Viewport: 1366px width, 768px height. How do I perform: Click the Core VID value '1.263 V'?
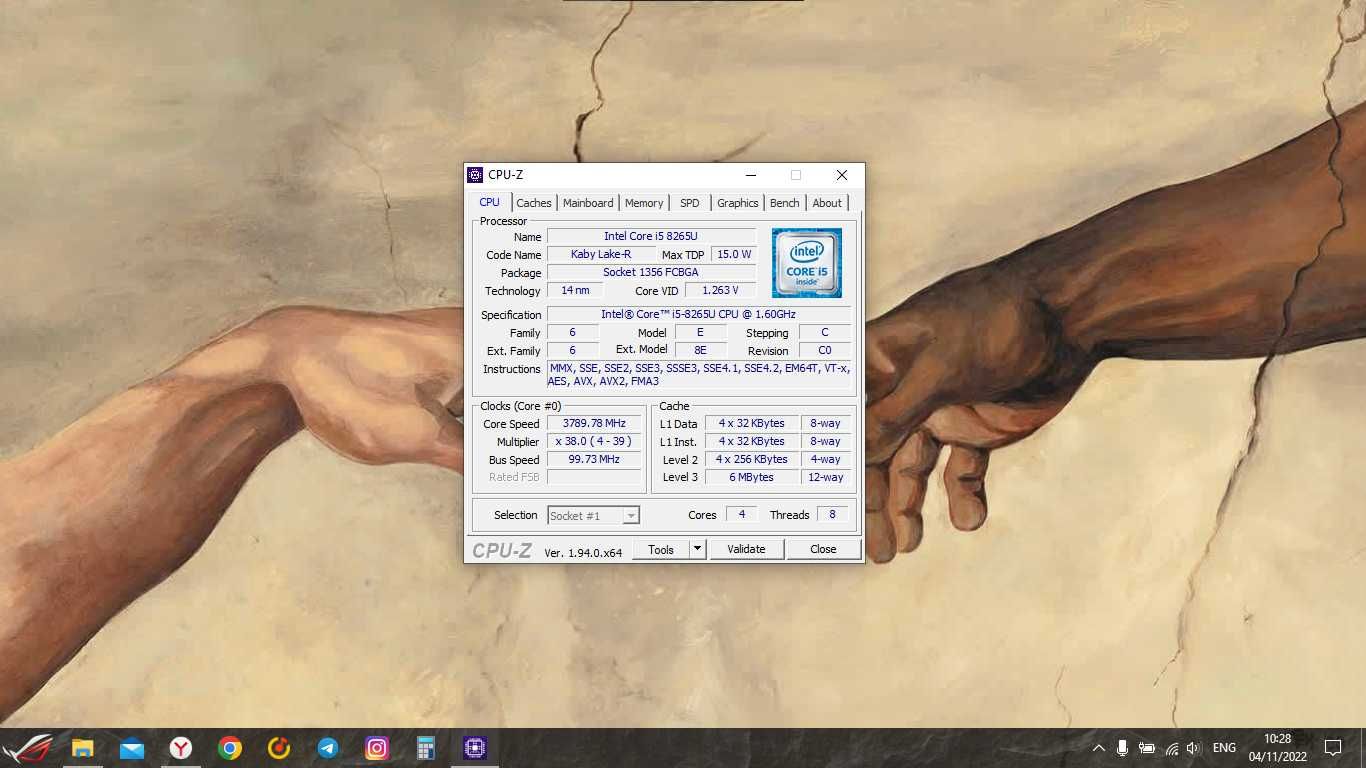(x=720, y=290)
